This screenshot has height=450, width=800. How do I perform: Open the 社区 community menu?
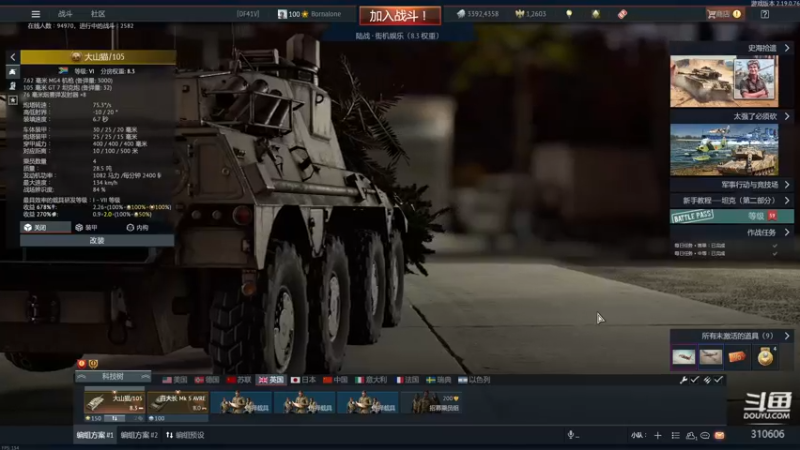click(x=97, y=14)
